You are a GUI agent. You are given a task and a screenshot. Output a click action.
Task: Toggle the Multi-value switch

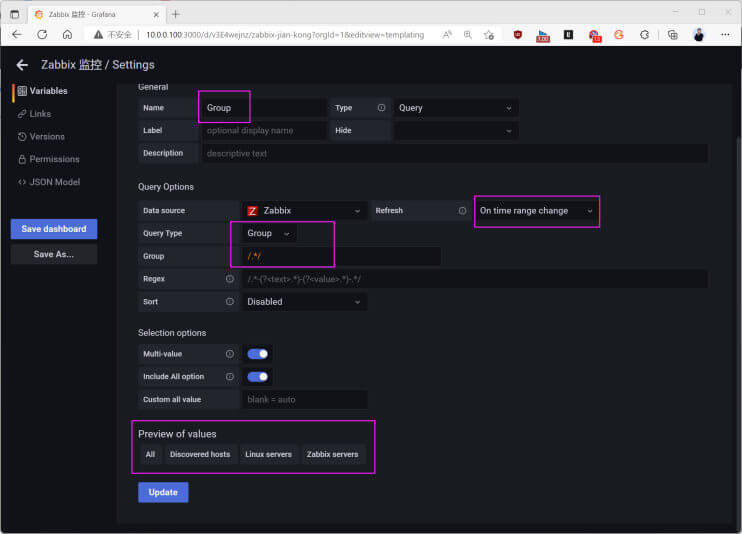(257, 354)
